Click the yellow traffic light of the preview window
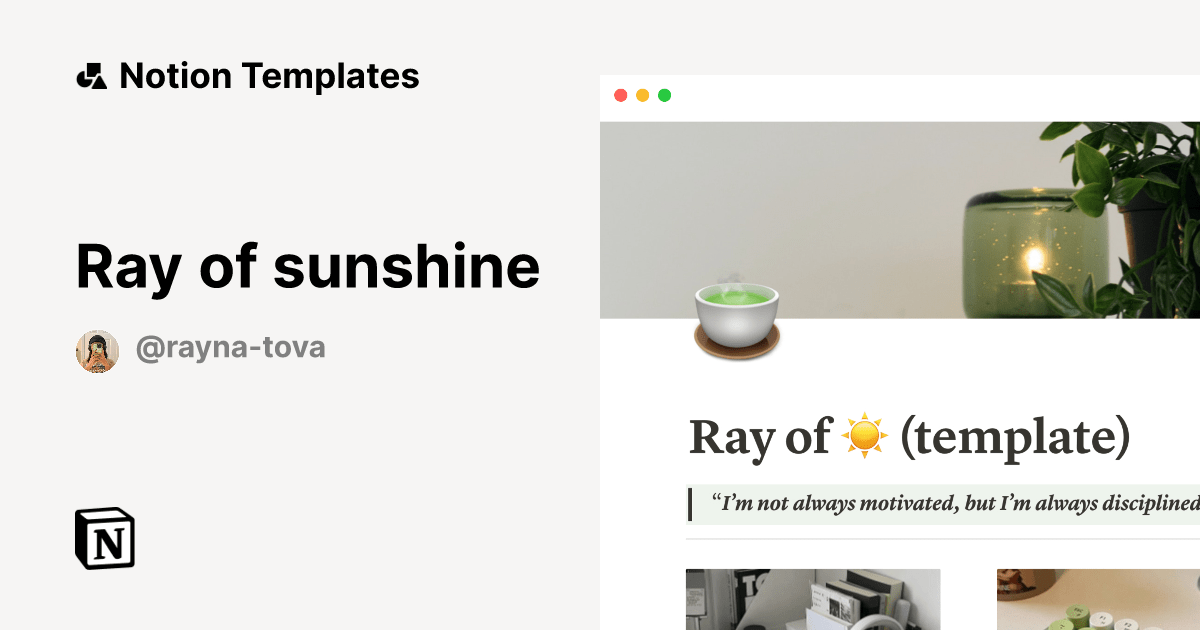 [642, 96]
